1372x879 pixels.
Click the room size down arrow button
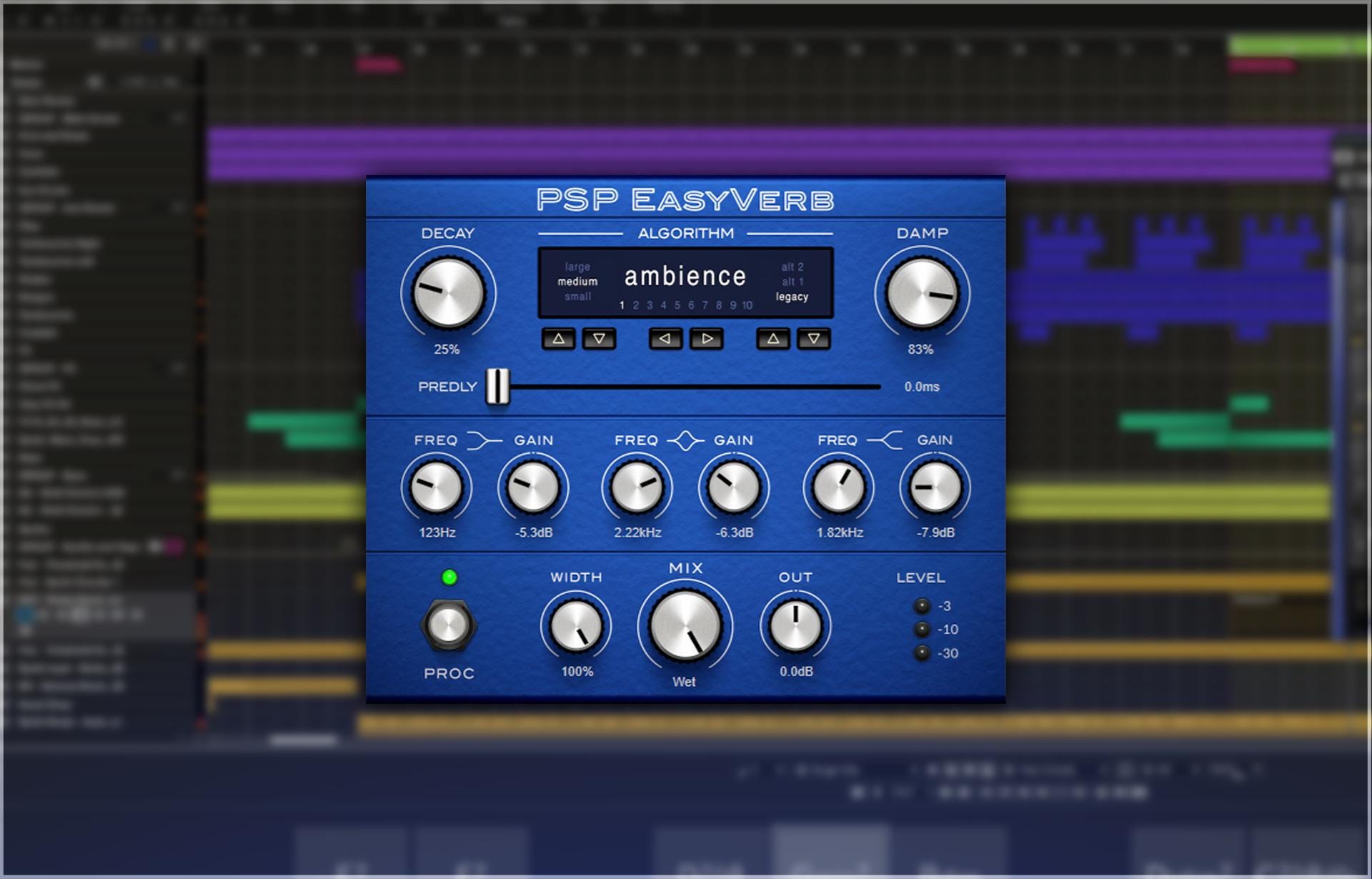[x=600, y=339]
